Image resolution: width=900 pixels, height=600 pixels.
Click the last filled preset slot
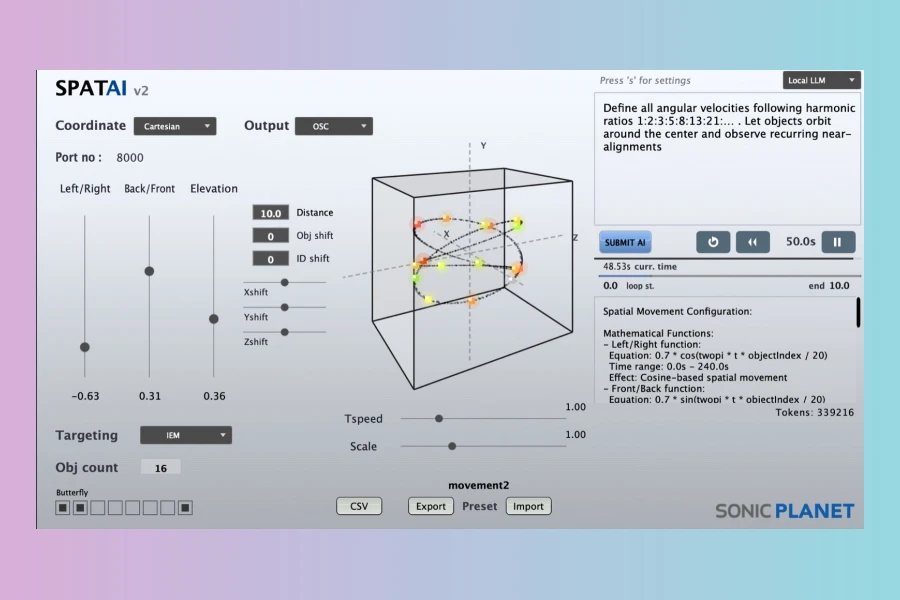tap(185, 508)
